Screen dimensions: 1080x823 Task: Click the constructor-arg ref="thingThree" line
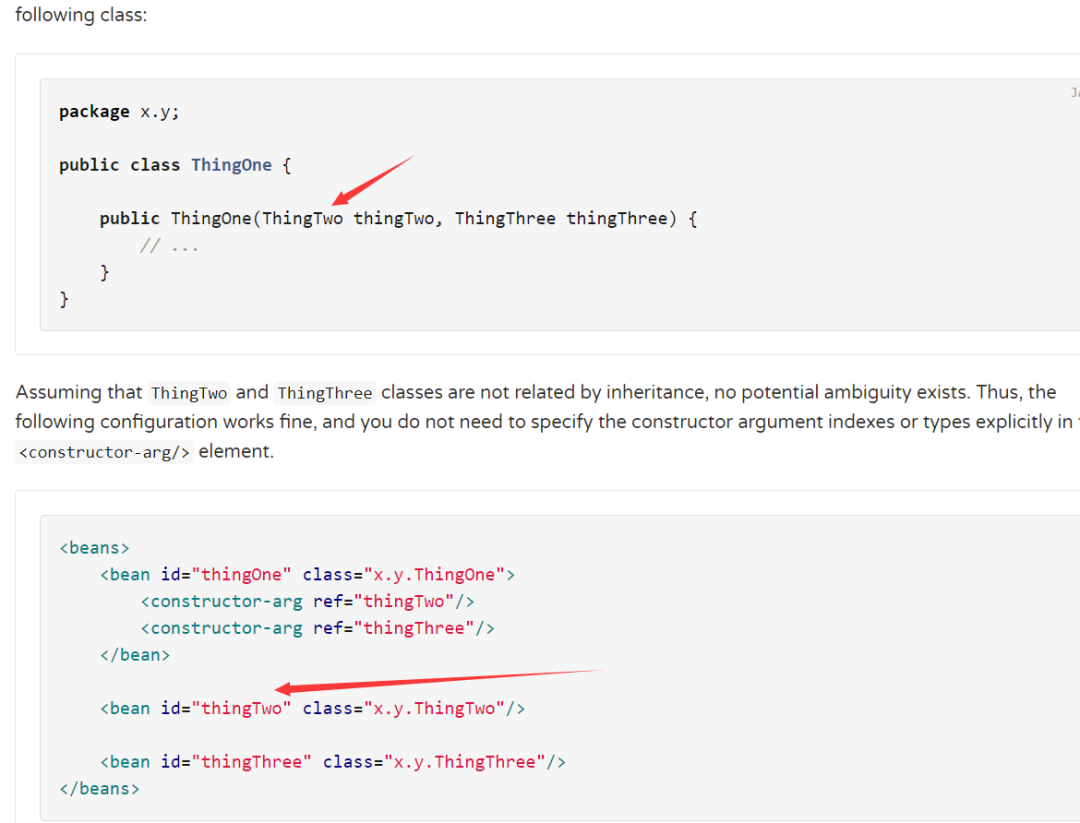point(317,628)
